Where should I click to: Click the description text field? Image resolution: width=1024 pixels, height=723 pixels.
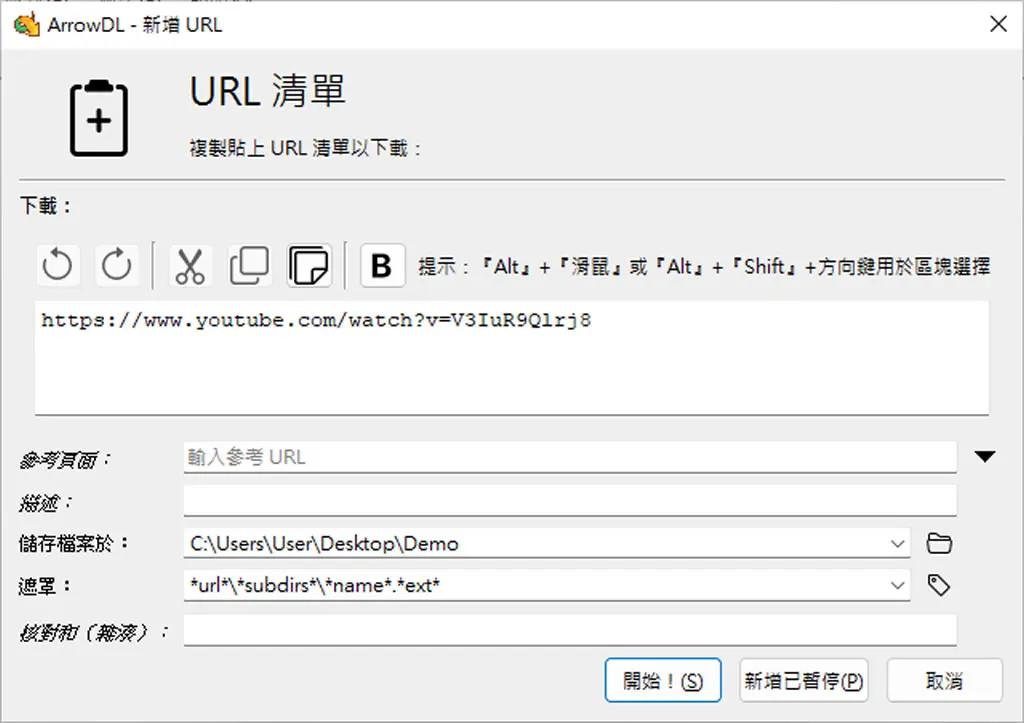[x=569, y=501]
